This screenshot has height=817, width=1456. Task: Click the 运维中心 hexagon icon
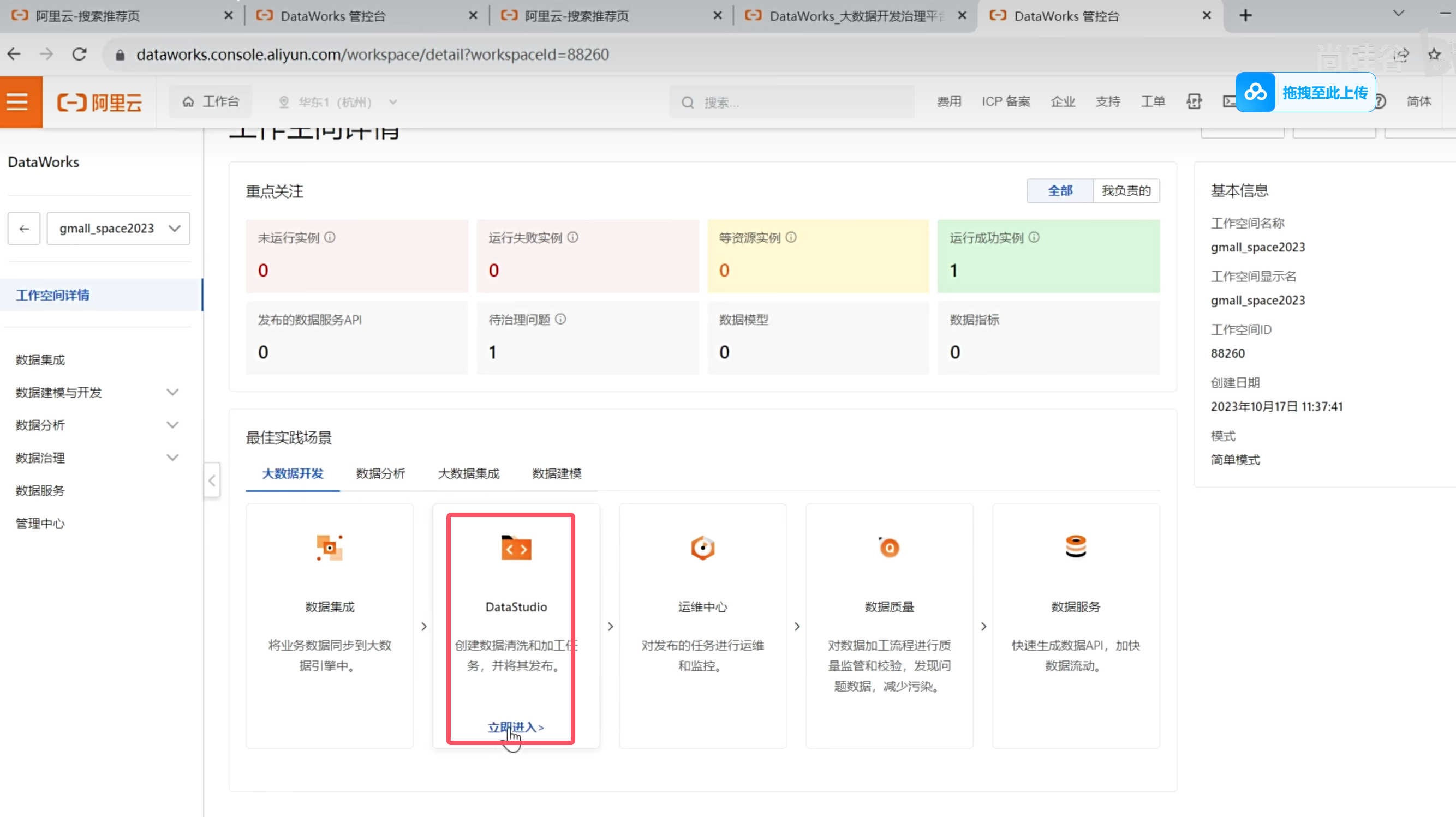(702, 548)
